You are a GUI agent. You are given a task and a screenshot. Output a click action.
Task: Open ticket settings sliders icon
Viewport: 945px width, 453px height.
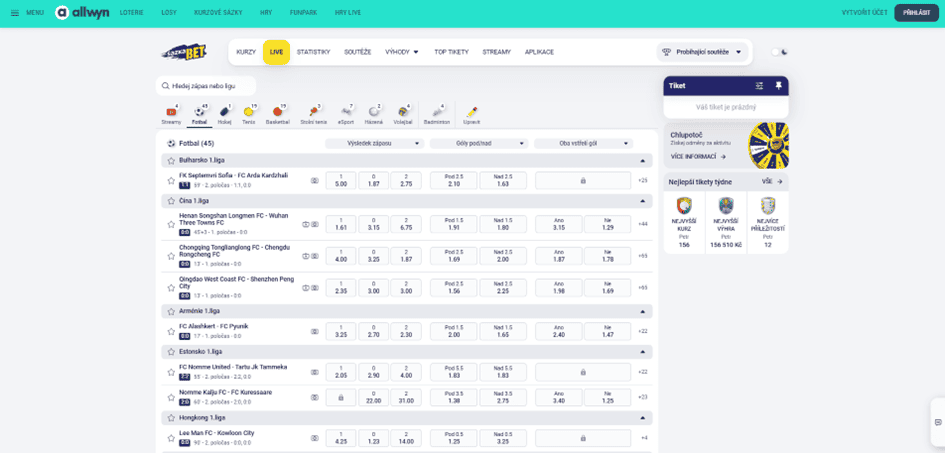[x=759, y=86]
